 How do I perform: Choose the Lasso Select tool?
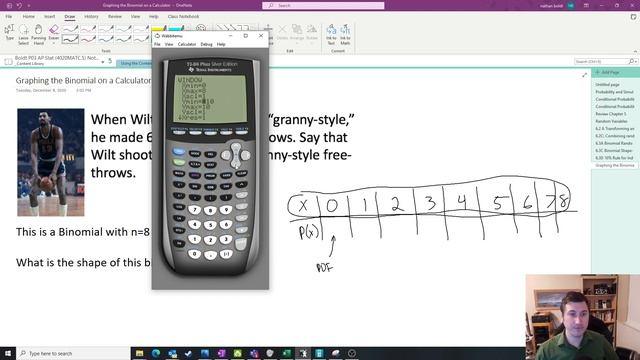24,34
